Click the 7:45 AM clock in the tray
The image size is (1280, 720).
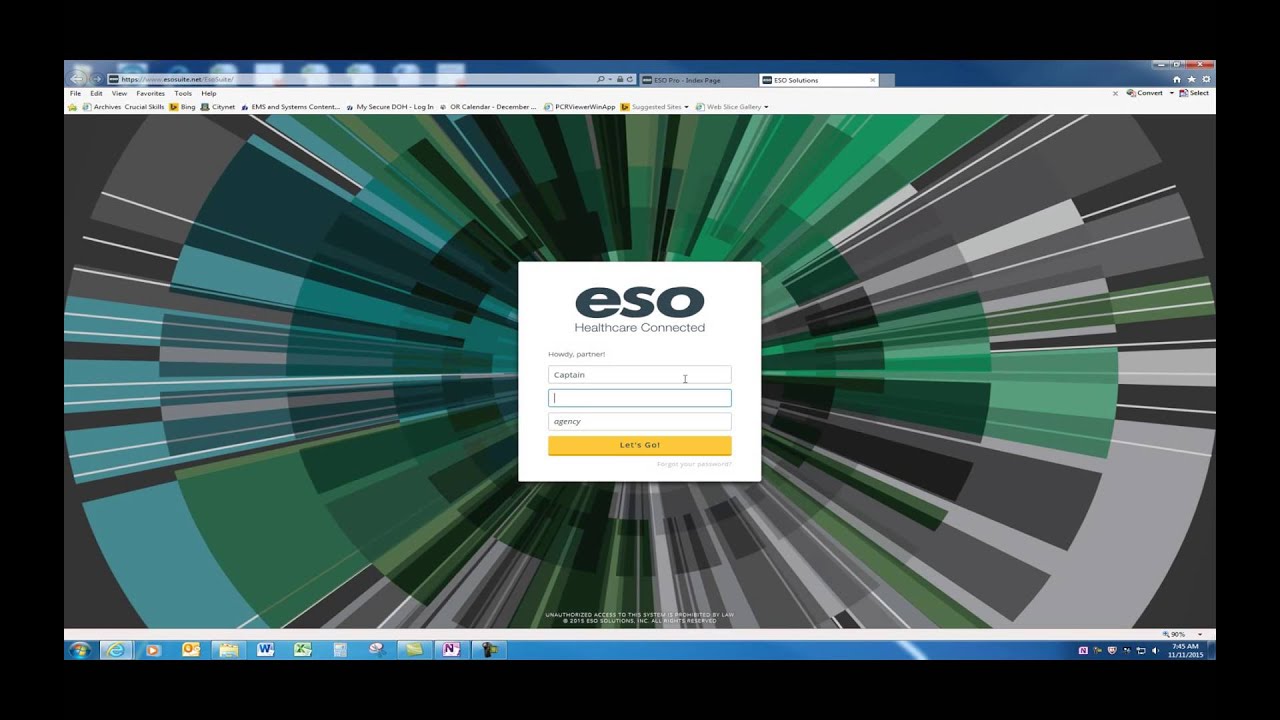point(1185,650)
